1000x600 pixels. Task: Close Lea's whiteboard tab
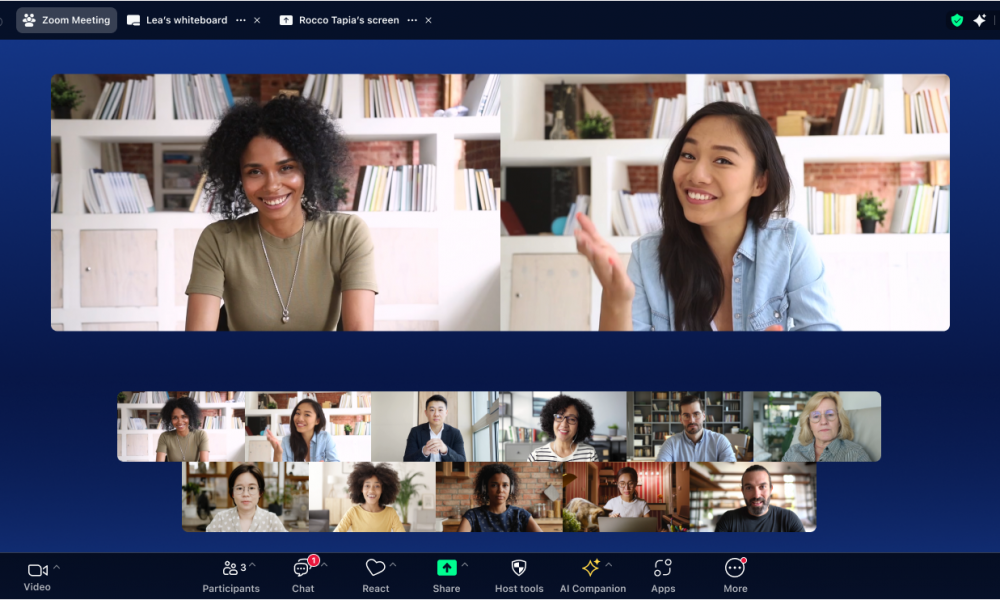[257, 20]
